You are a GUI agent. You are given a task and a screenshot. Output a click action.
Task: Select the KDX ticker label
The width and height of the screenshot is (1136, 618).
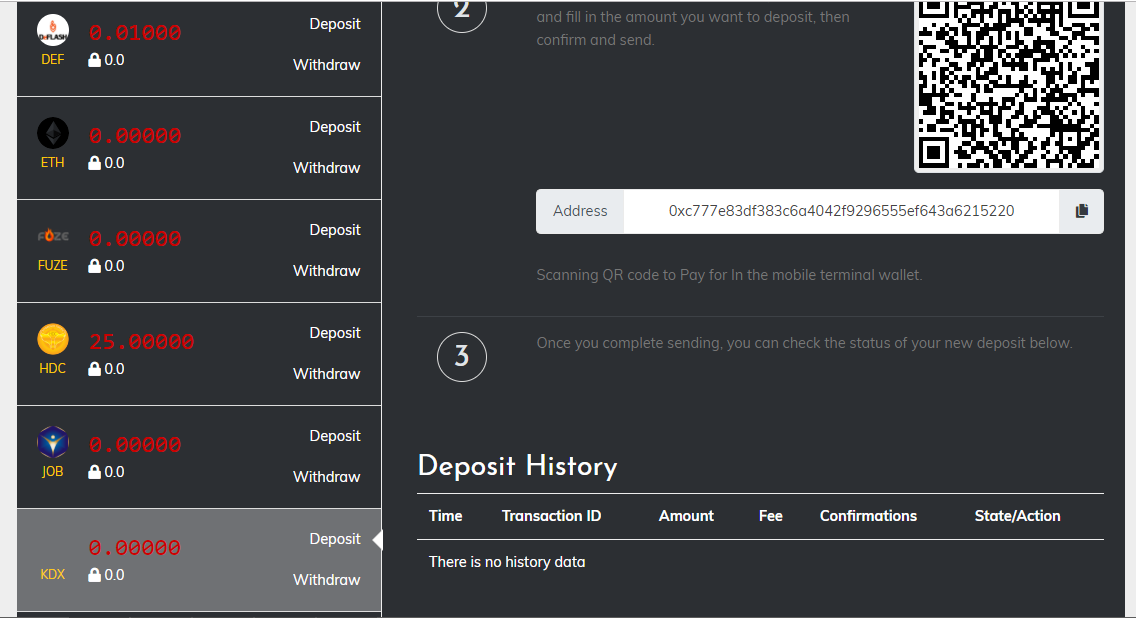[53, 575]
